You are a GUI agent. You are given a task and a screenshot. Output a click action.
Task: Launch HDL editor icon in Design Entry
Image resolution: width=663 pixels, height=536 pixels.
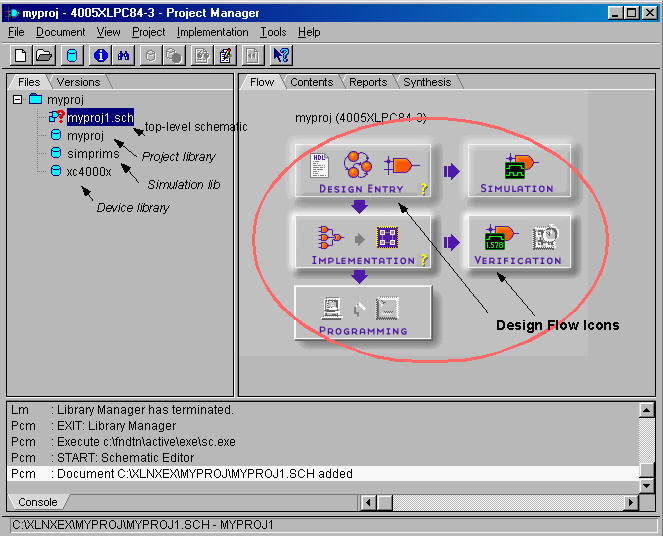tap(320, 164)
